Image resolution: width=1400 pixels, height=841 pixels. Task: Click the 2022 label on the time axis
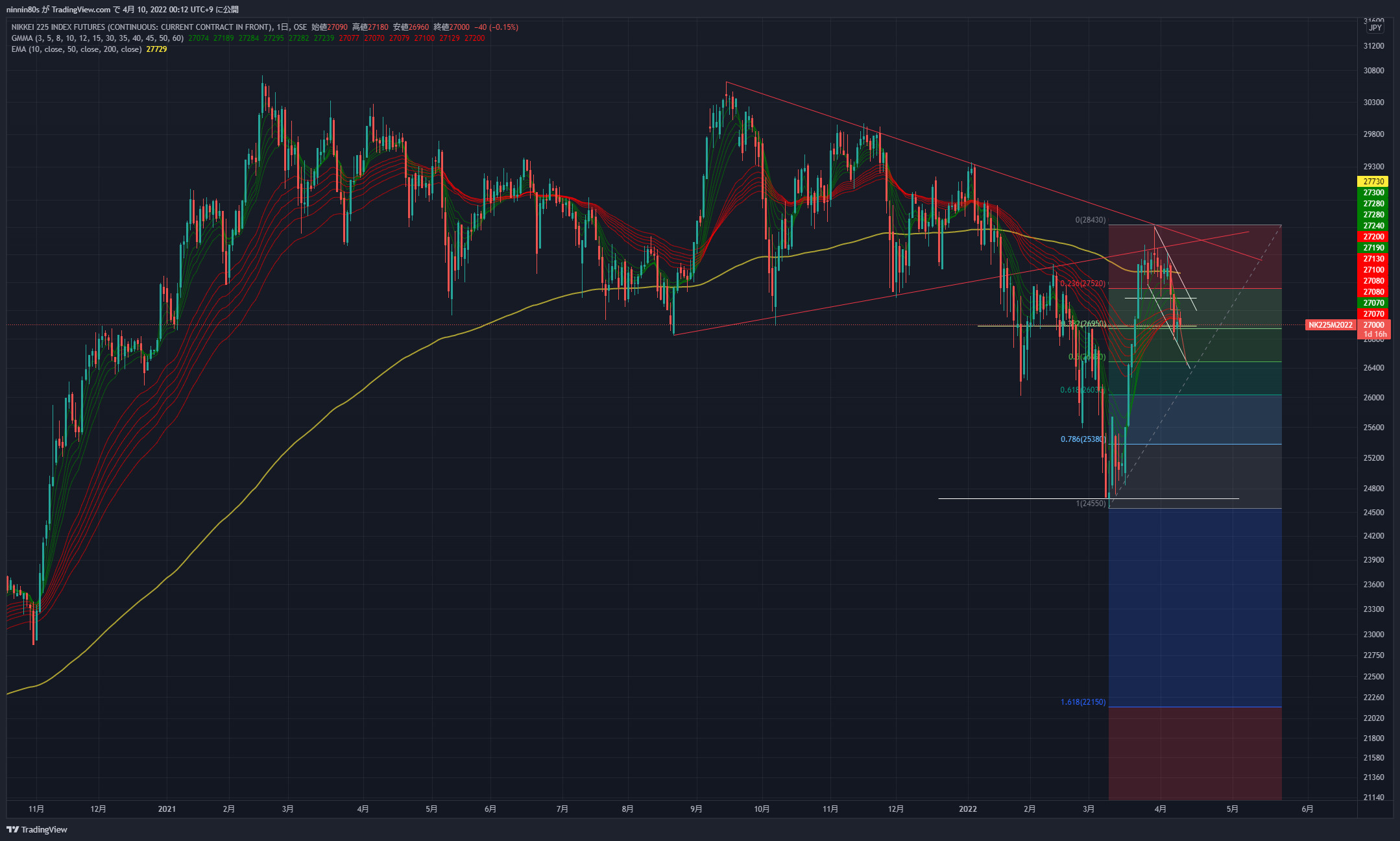coord(967,809)
